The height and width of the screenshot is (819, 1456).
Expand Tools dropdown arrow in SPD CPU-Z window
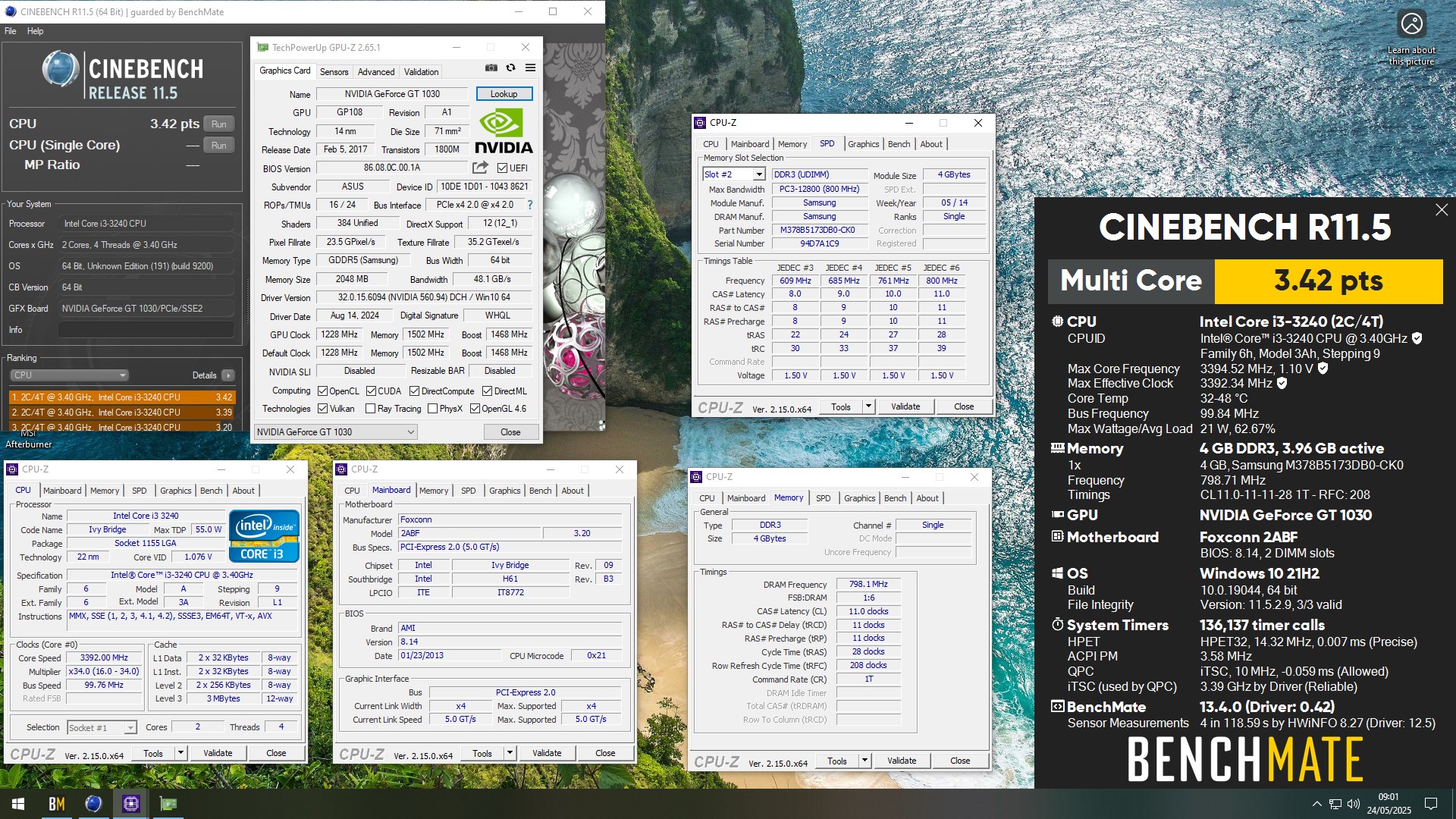point(868,406)
